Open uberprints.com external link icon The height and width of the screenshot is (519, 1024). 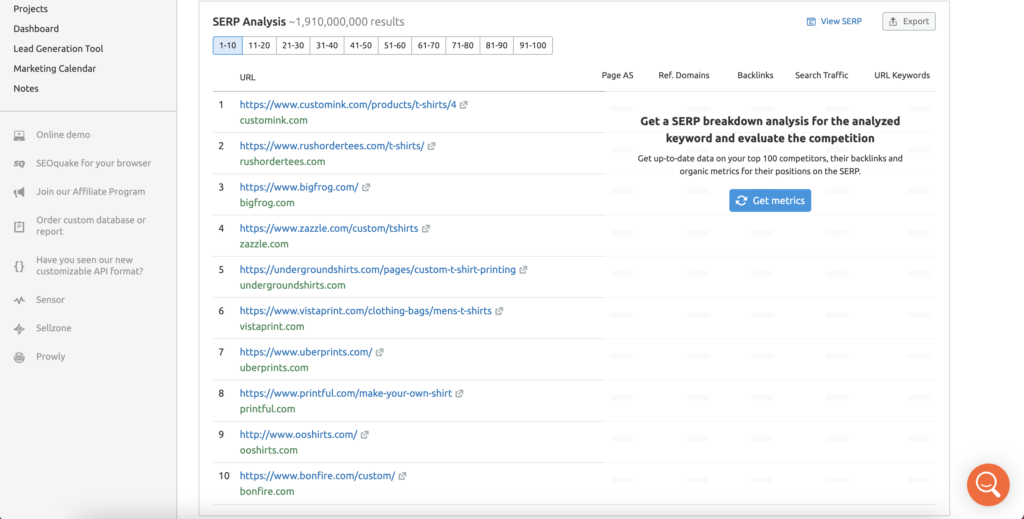(379, 353)
